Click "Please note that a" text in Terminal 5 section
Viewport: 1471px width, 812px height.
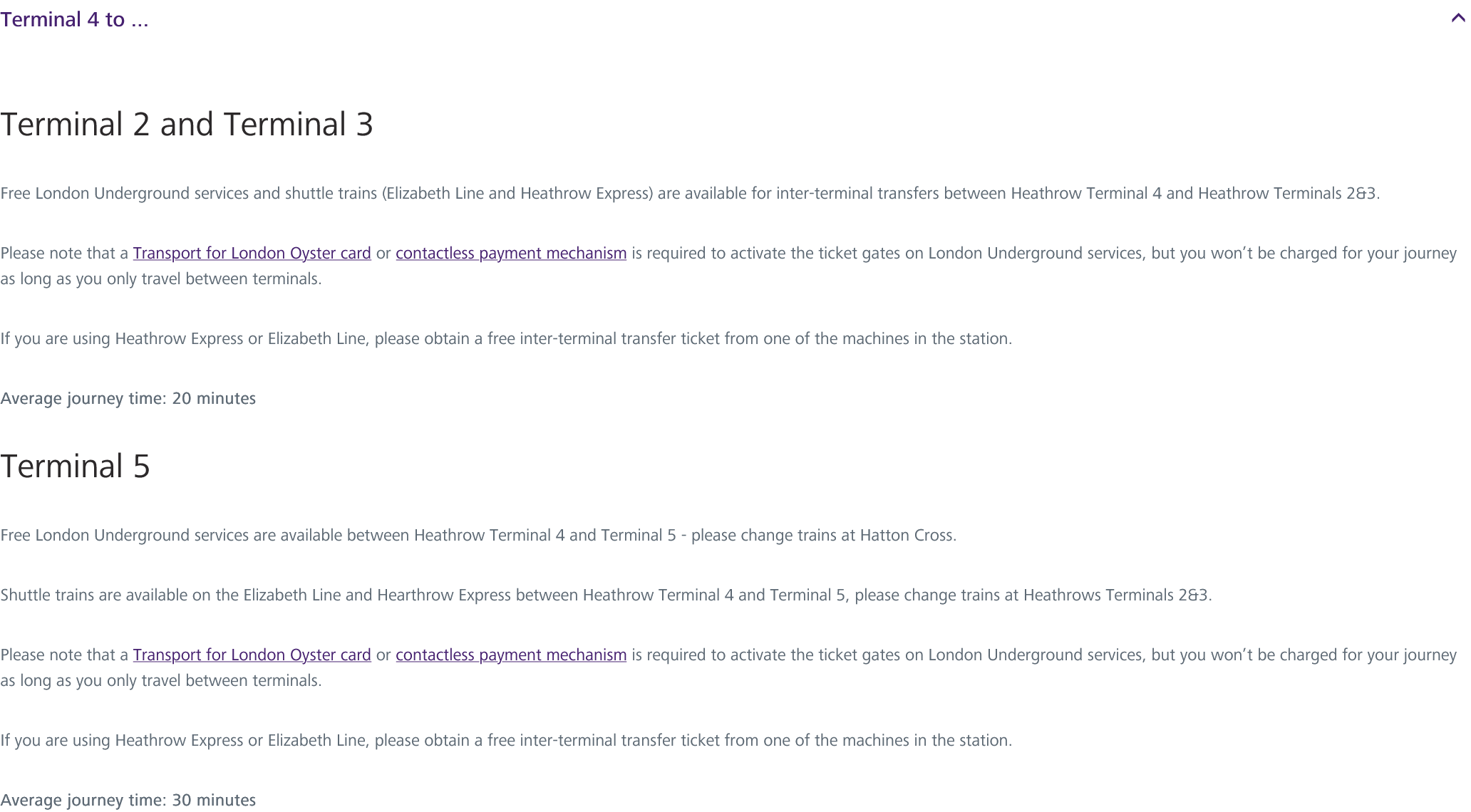(64, 655)
